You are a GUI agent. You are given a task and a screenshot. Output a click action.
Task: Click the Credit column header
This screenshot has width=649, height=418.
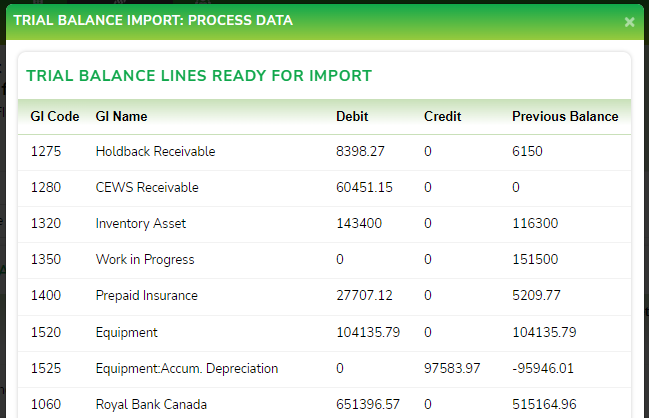click(x=442, y=116)
